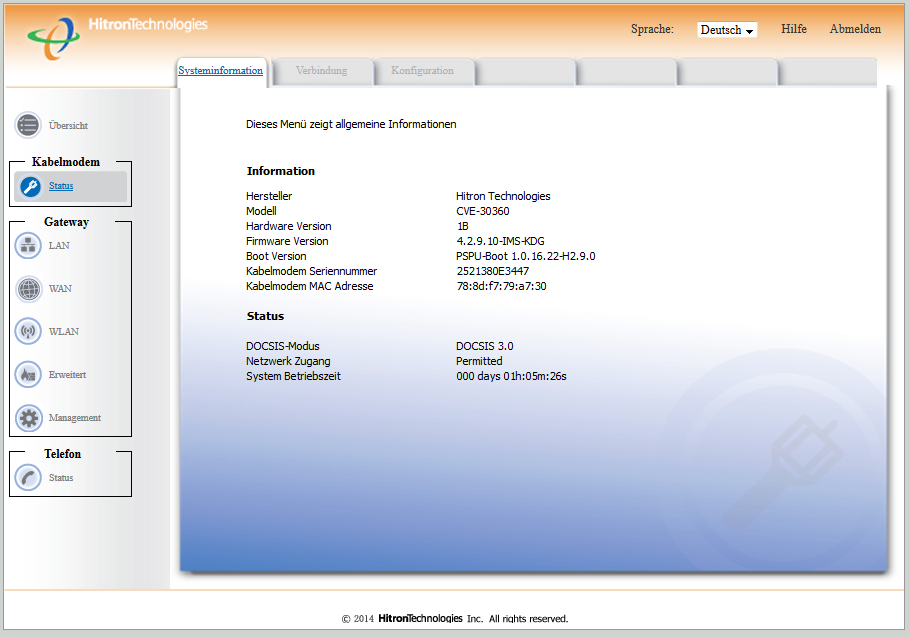Image resolution: width=910 pixels, height=637 pixels.
Task: Select the model value CVE-30360
Action: pyautogui.click(x=483, y=211)
